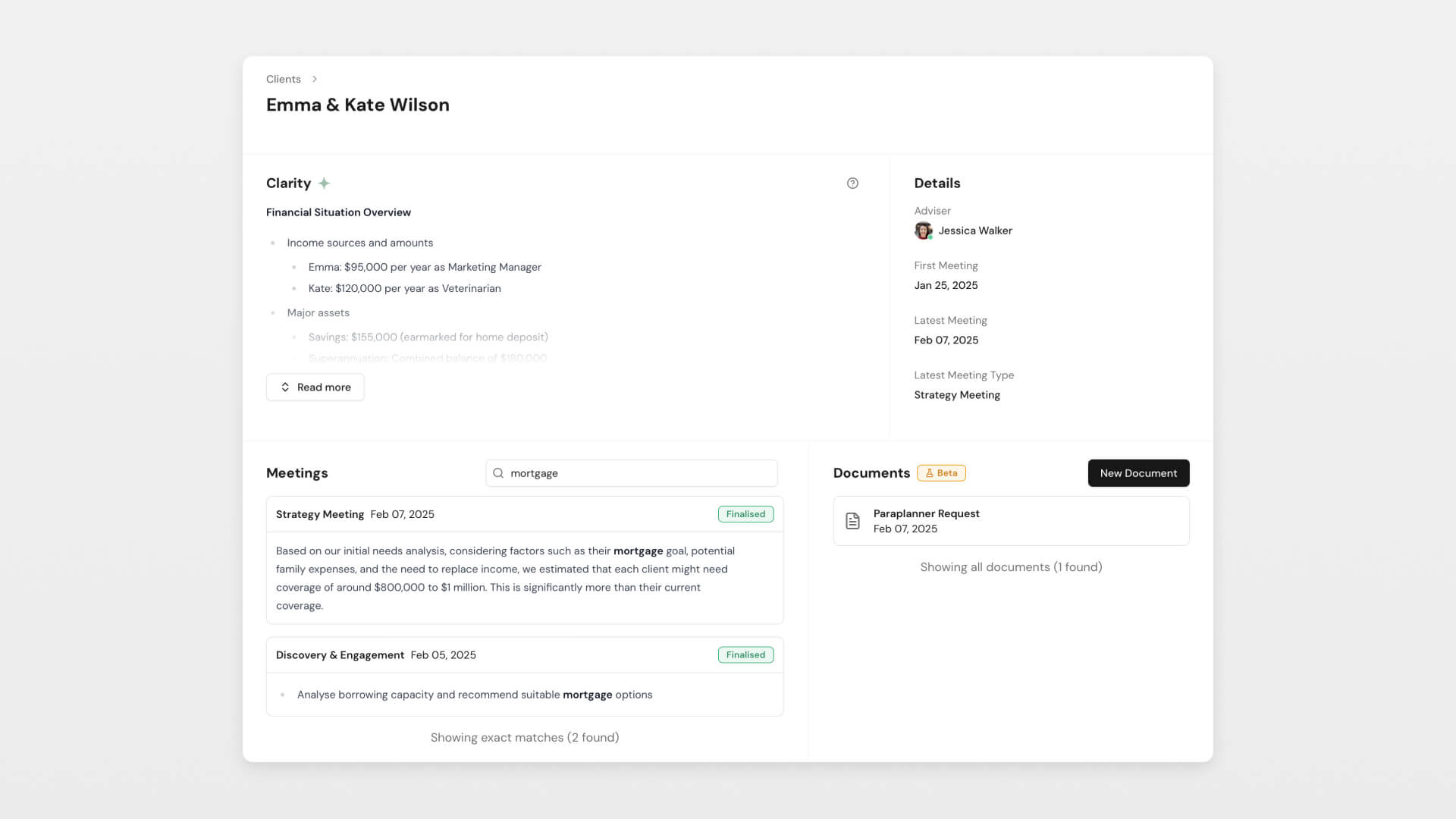The width and height of the screenshot is (1456, 819).
Task: Toggle the Finalised badge on Strategy Meeting
Action: [x=745, y=513]
